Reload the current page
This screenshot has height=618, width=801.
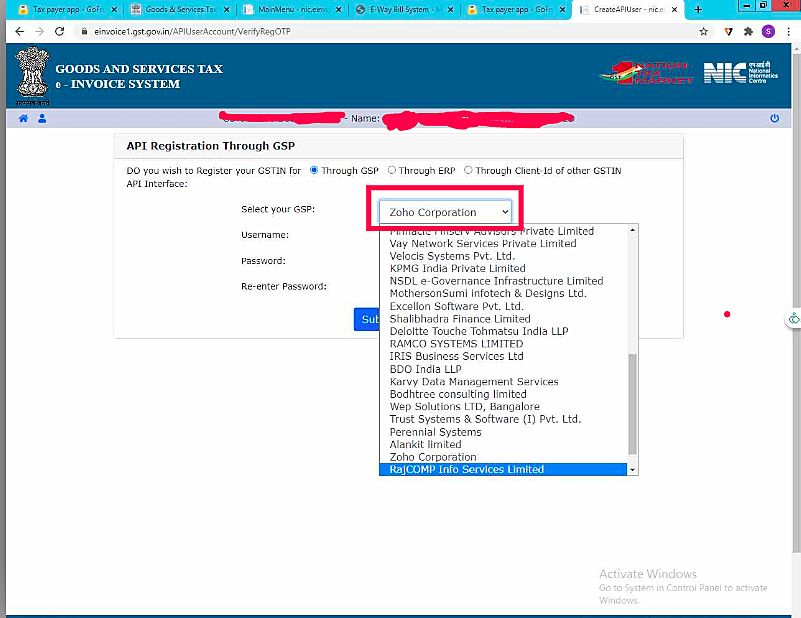coord(59,32)
